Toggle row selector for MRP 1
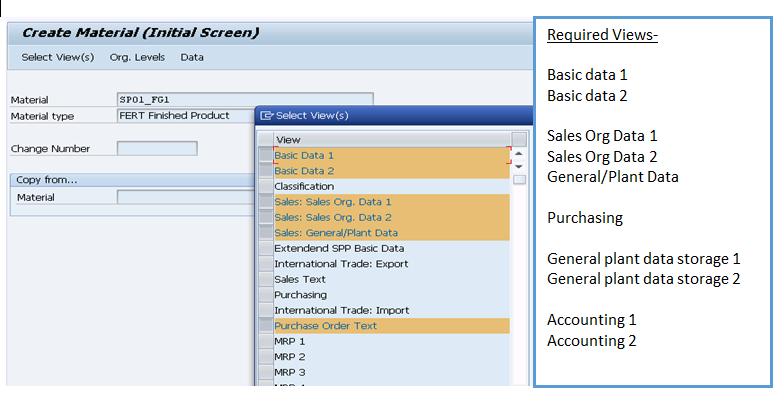This screenshot has height=395, width=779. [266, 341]
